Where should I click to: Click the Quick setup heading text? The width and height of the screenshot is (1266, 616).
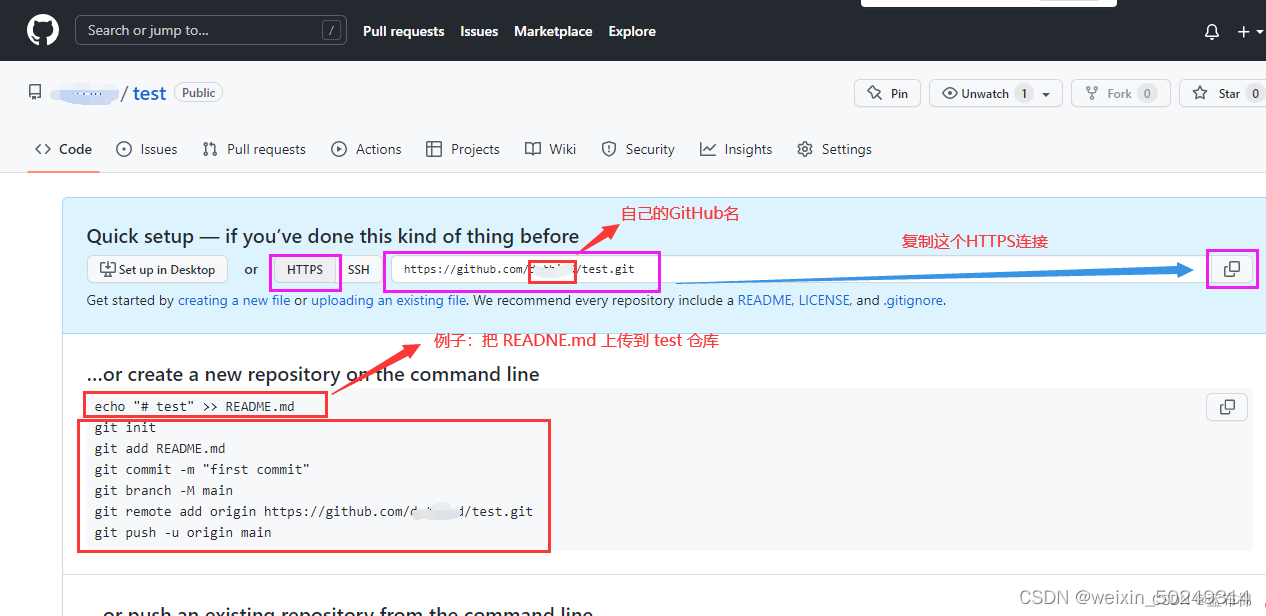click(333, 236)
